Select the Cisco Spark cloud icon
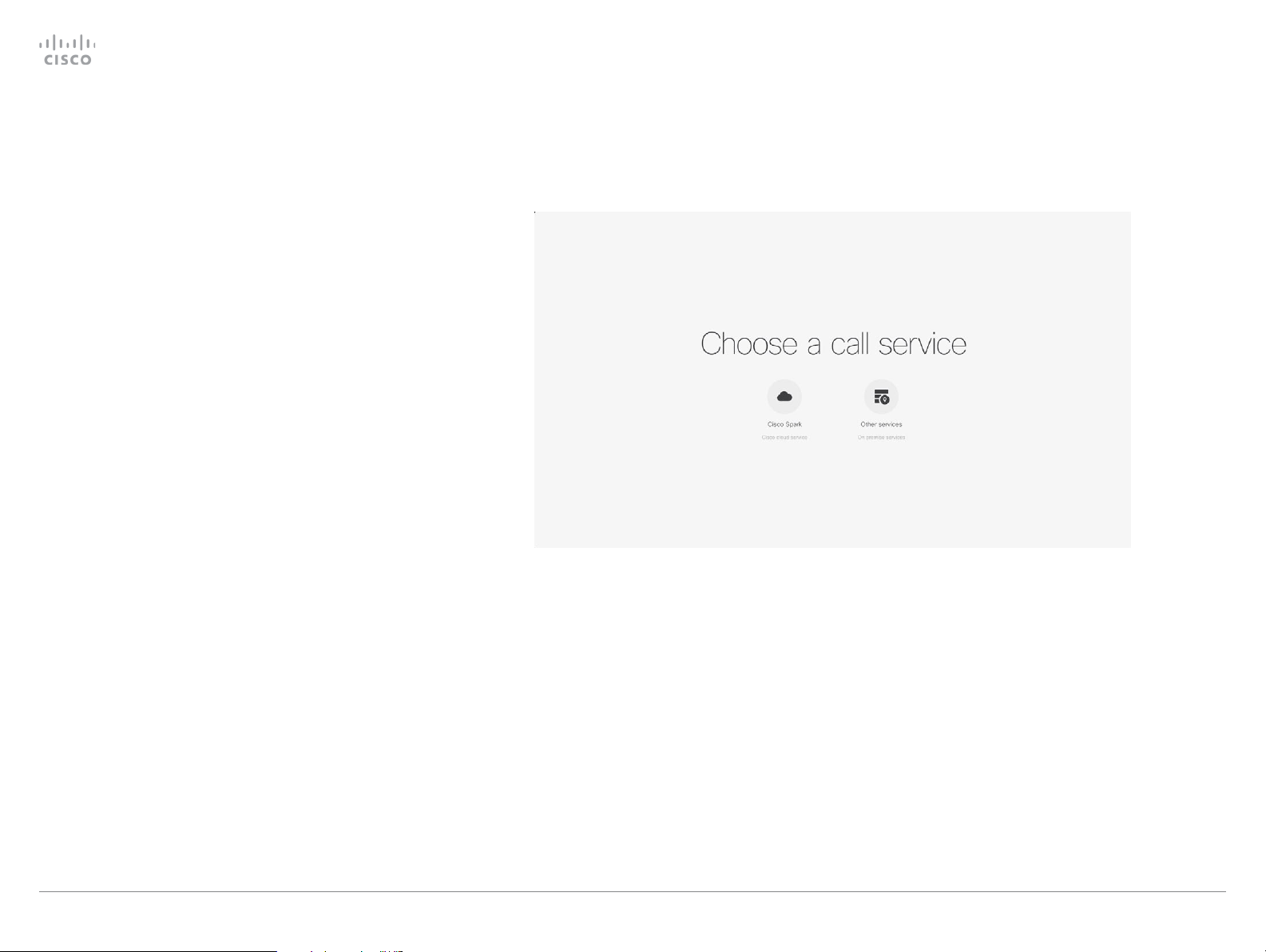The height and width of the screenshot is (952, 1266). tap(784, 396)
